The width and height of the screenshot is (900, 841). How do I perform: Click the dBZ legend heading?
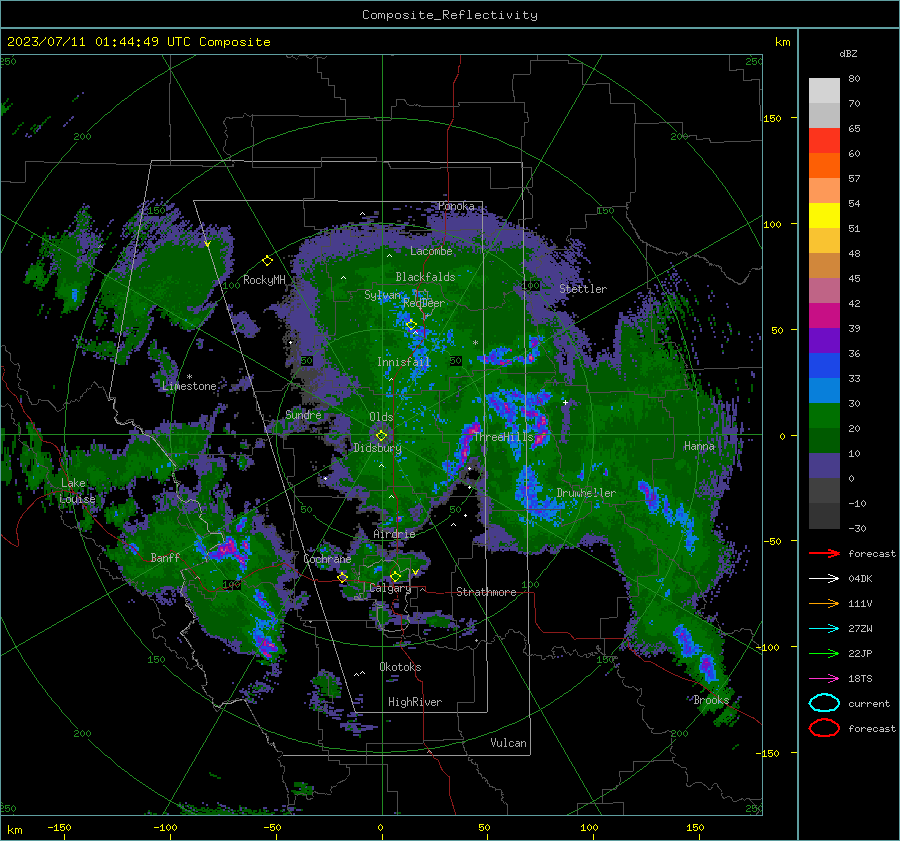pyautogui.click(x=848, y=53)
